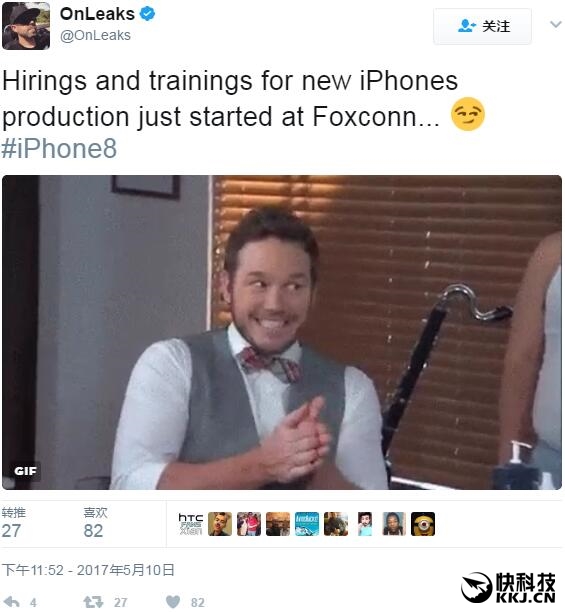This screenshot has width=565, height=613.
Task: View the 27 转推 retweets list
Action: [13, 523]
